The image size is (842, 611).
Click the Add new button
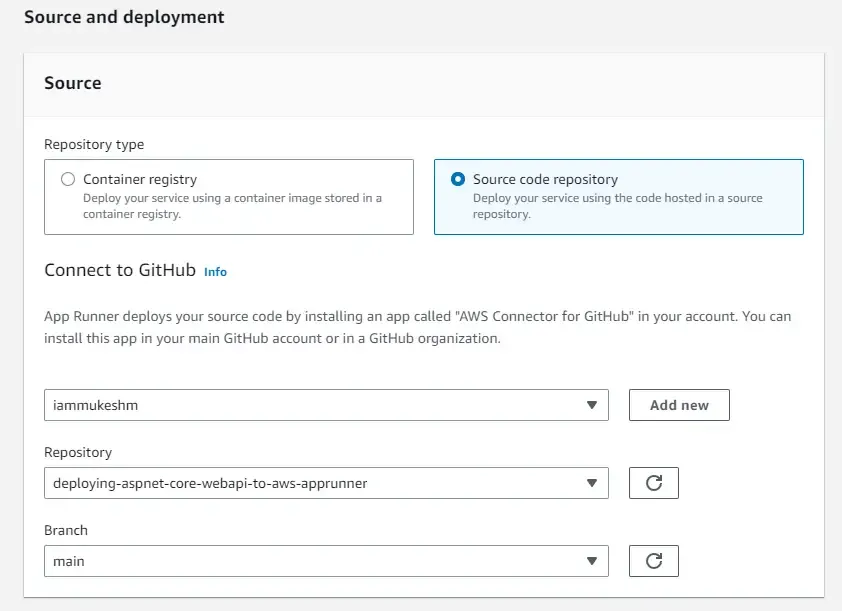(x=679, y=405)
